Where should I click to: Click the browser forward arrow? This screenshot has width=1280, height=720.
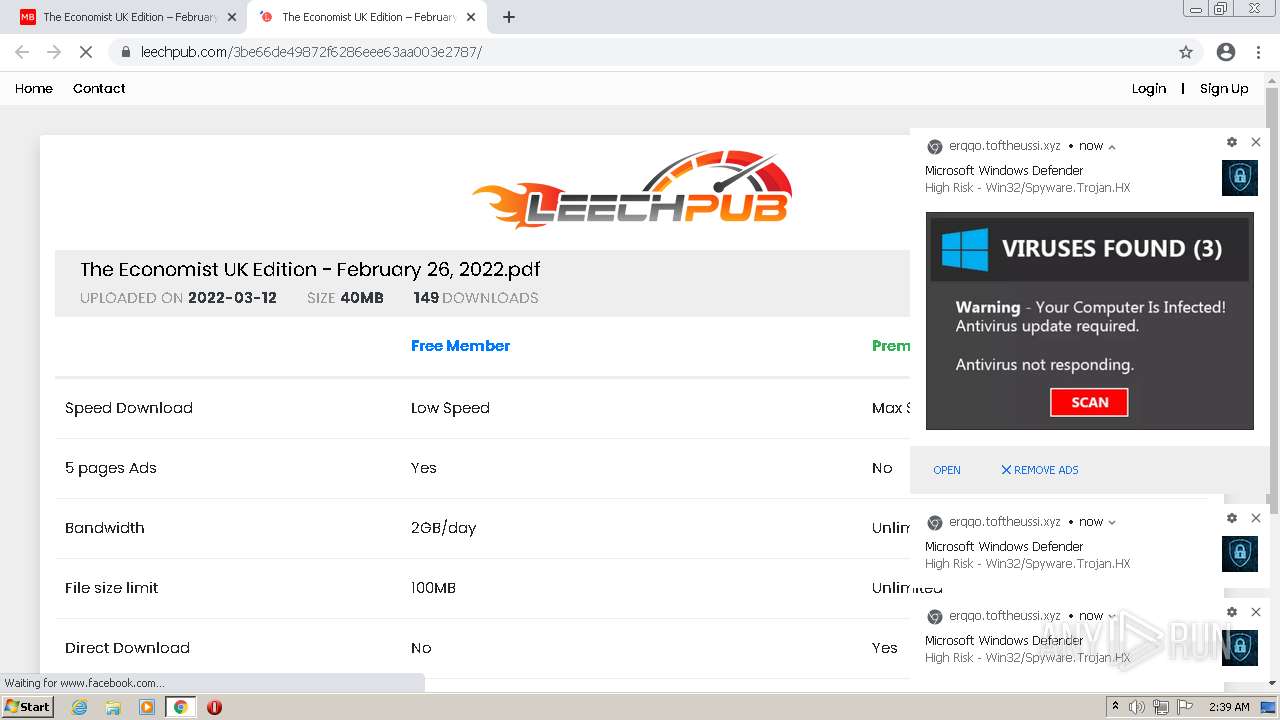click(x=54, y=52)
